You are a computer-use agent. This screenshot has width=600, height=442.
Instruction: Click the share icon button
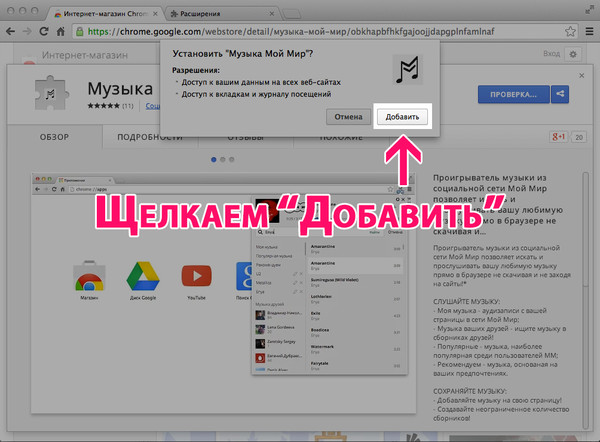tap(560, 94)
